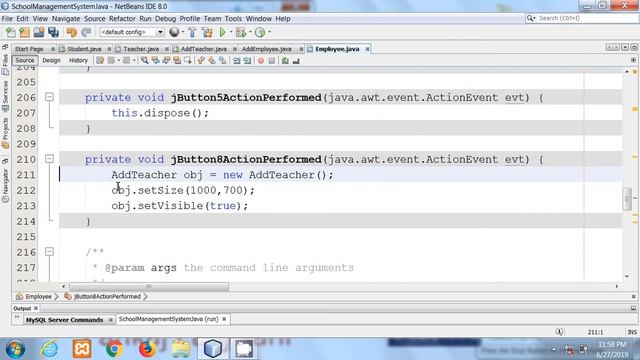Click the globe browser icon in toolbar

point(174,32)
